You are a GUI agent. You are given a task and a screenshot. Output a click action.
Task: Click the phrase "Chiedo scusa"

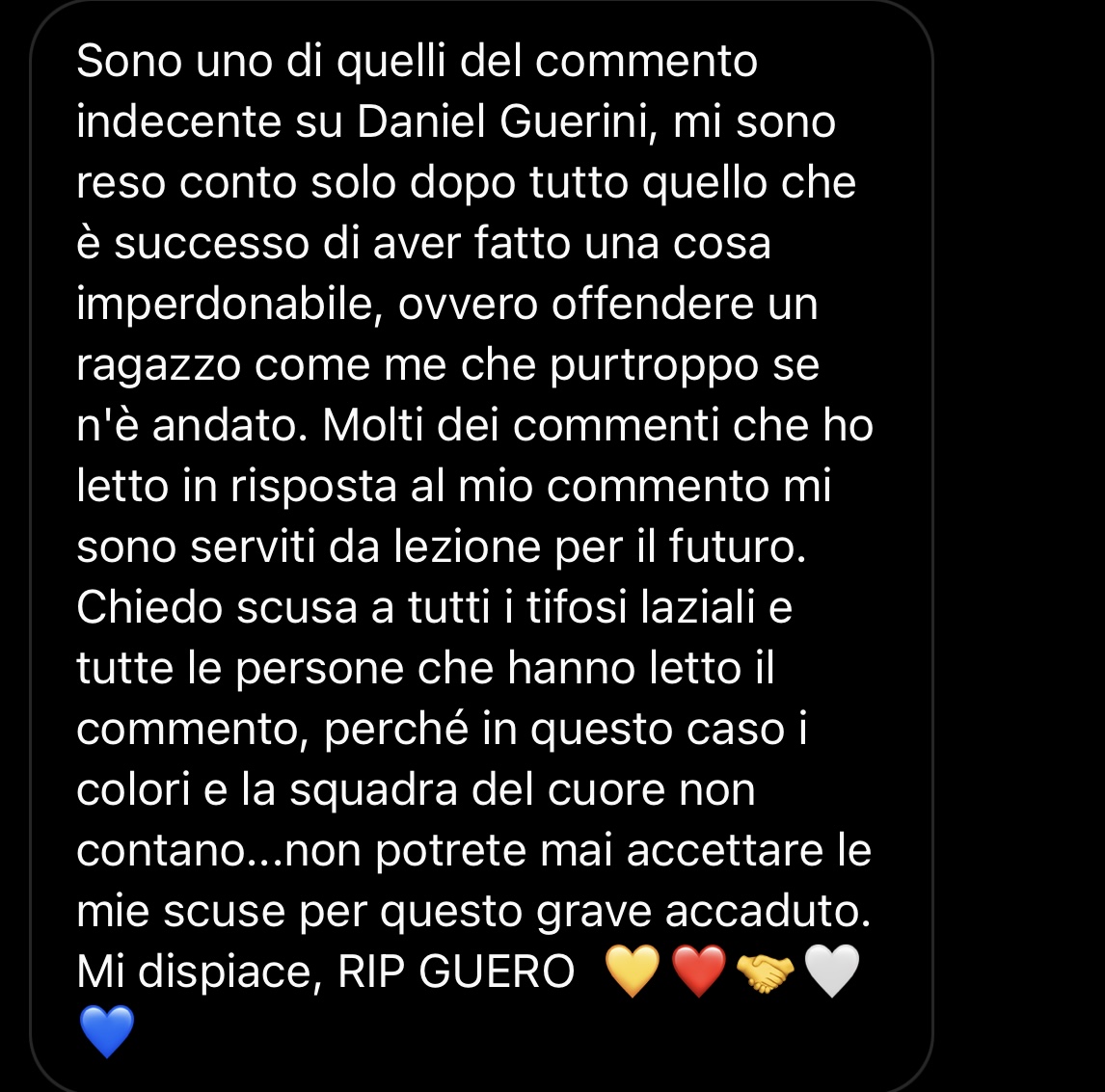tap(217, 606)
